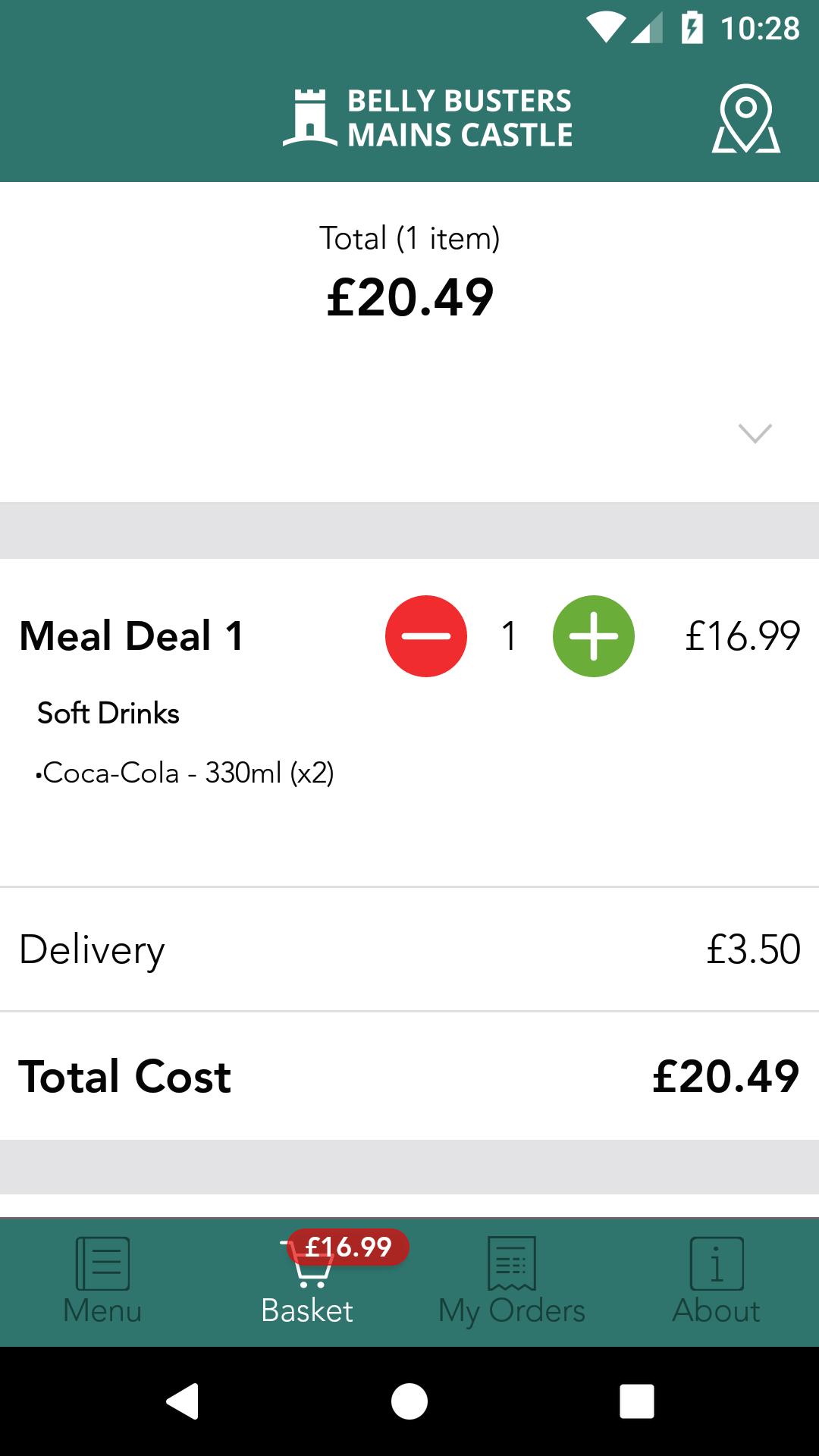Tap the £20.49 total at top

410,297
